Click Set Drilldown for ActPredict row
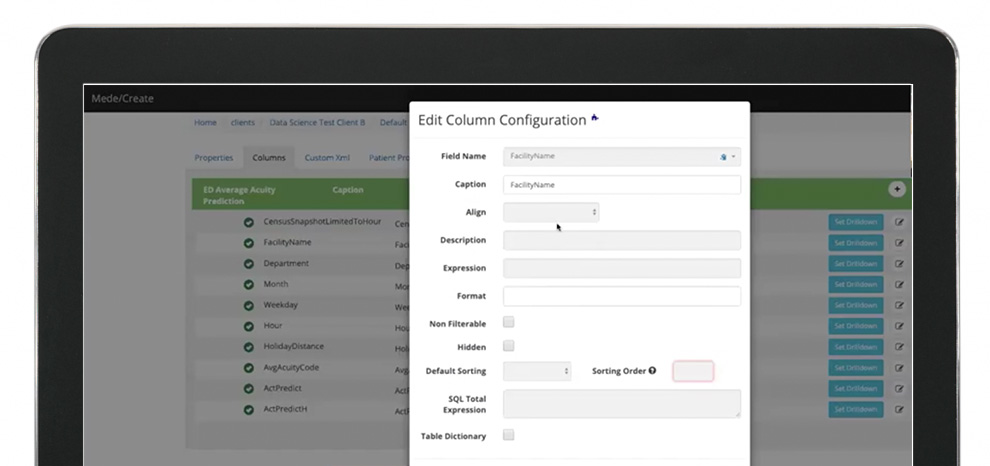990x466 pixels. [856, 389]
